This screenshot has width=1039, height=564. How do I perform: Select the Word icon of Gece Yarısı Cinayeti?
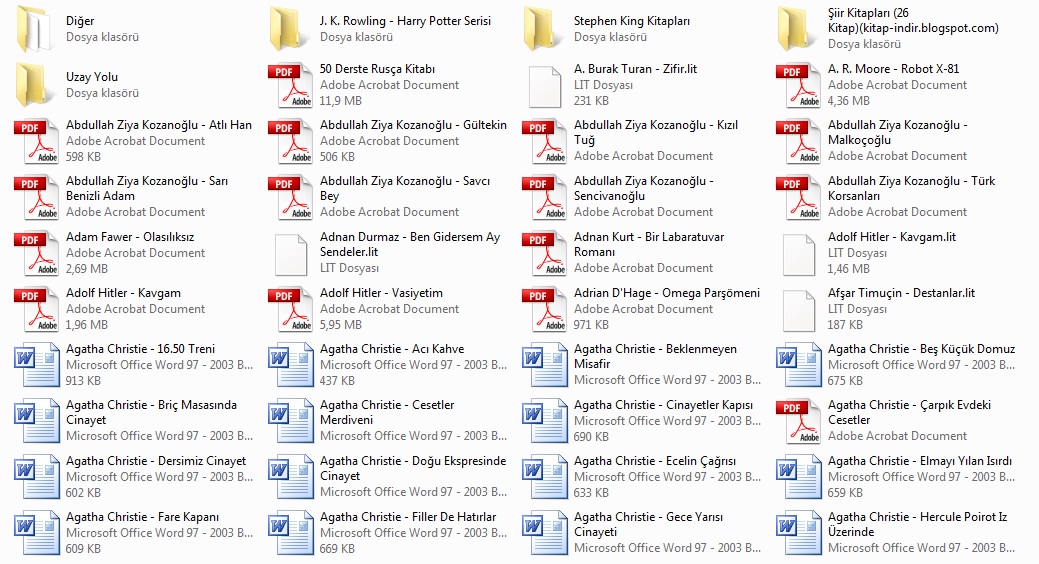pyautogui.click(x=544, y=533)
